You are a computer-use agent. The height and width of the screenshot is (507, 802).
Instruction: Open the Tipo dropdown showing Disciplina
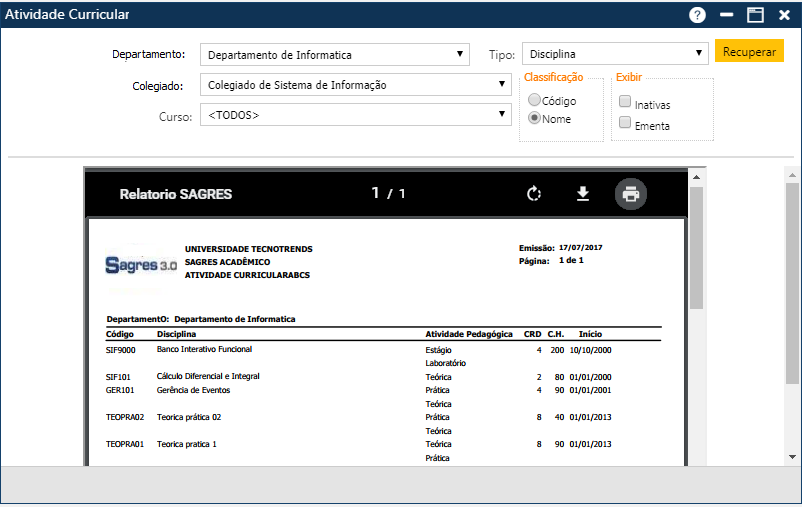(615, 53)
